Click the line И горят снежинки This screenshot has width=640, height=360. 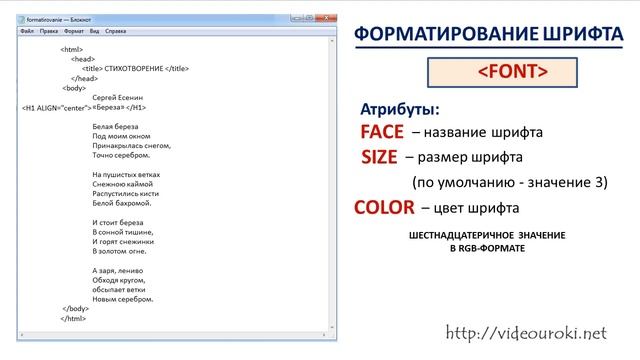coord(123,242)
